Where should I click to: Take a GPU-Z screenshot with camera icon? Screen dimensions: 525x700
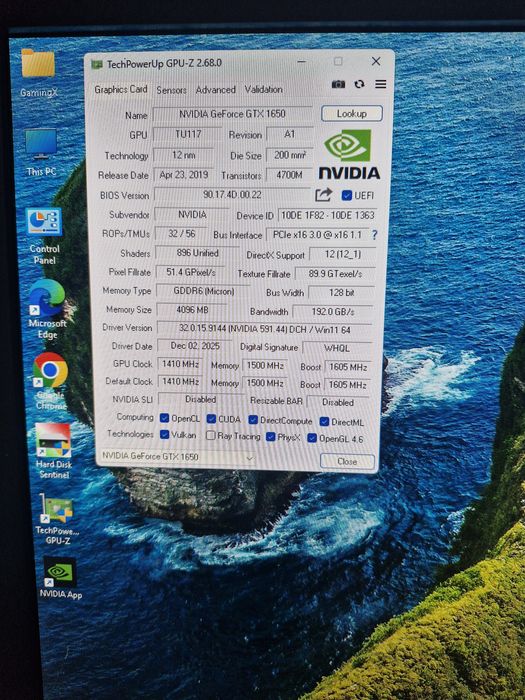click(x=338, y=84)
